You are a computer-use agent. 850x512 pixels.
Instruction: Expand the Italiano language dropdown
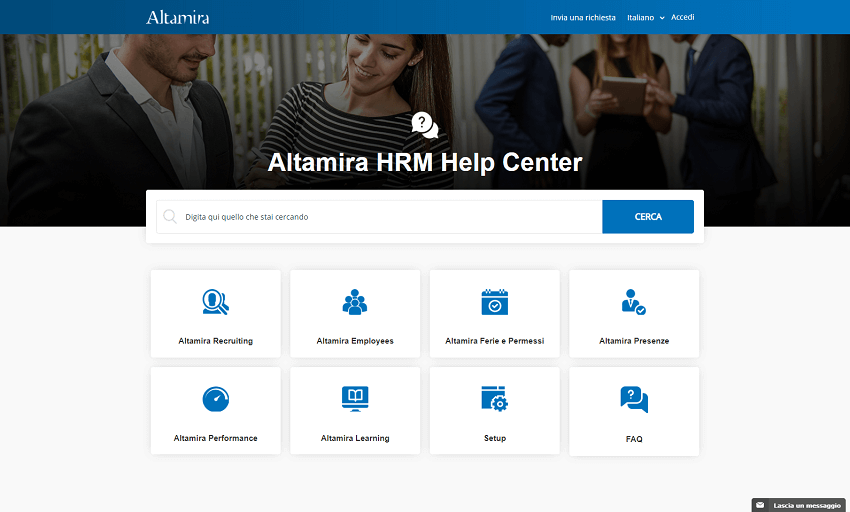coord(645,17)
